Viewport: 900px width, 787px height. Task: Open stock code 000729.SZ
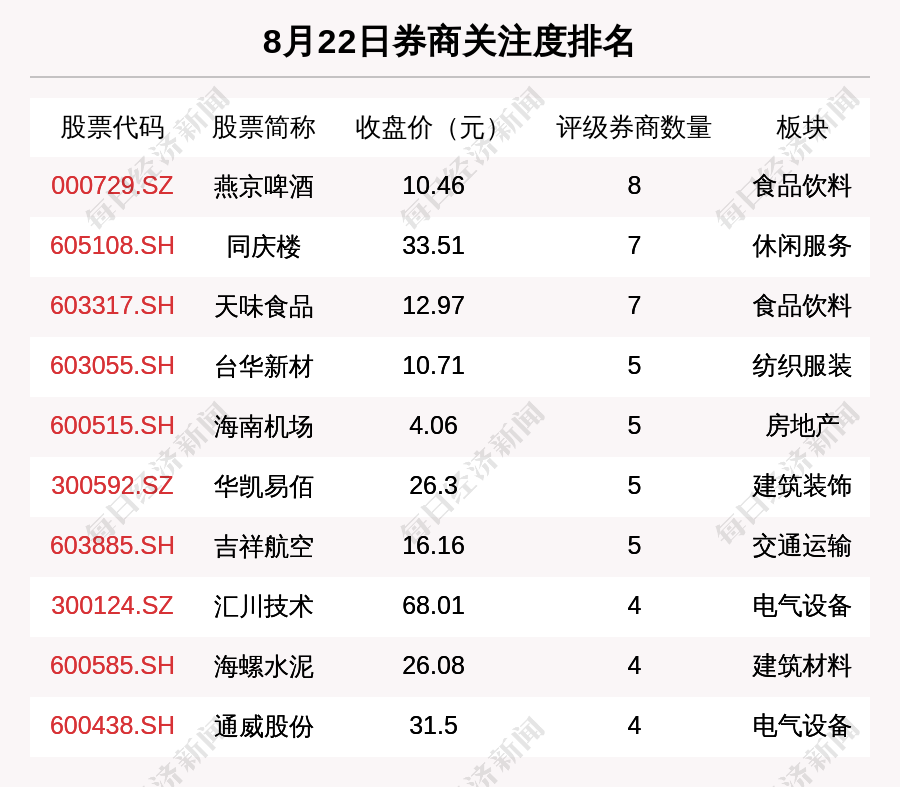tap(112, 186)
